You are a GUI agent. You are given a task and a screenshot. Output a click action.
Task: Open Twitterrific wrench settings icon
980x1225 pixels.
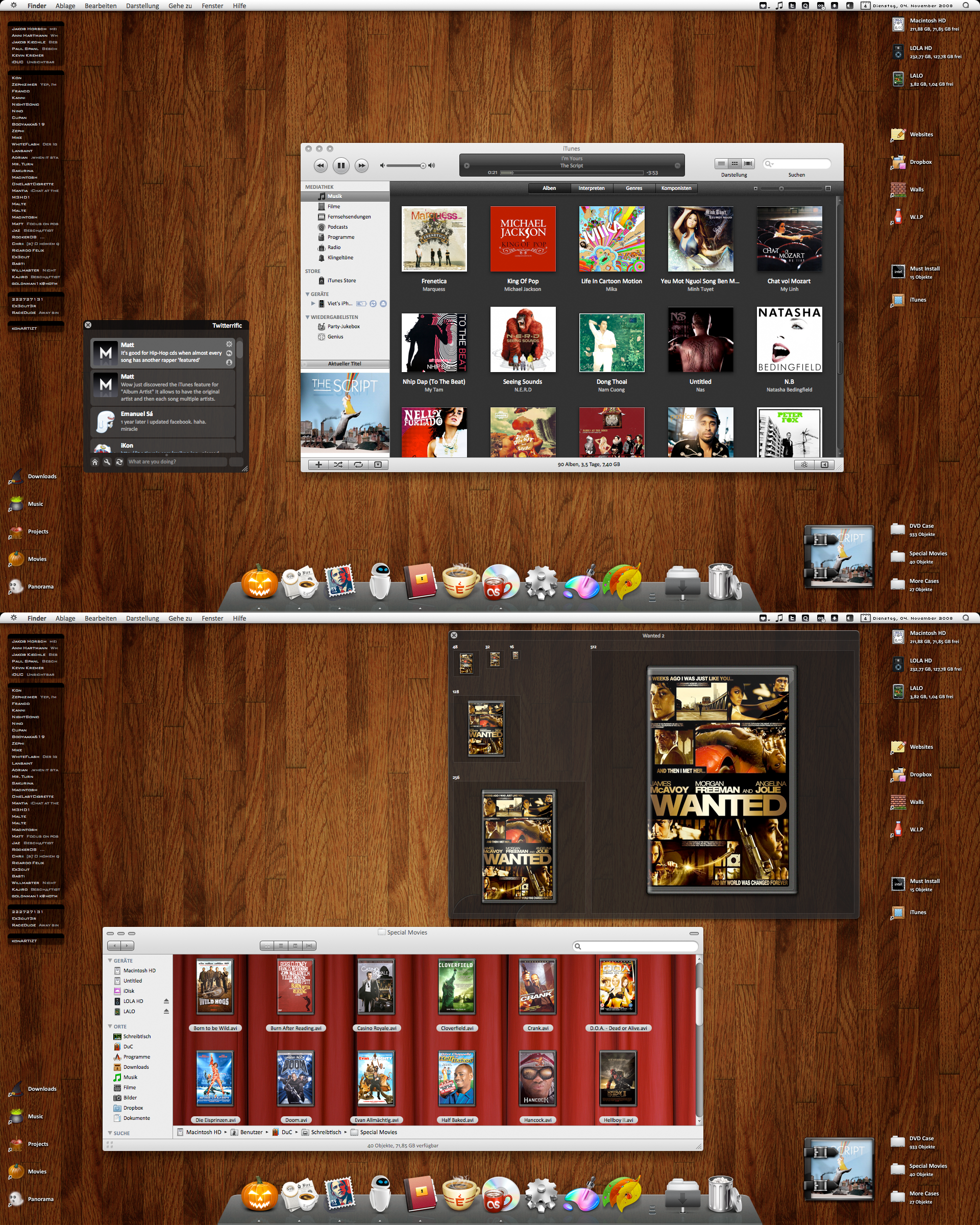[107, 462]
